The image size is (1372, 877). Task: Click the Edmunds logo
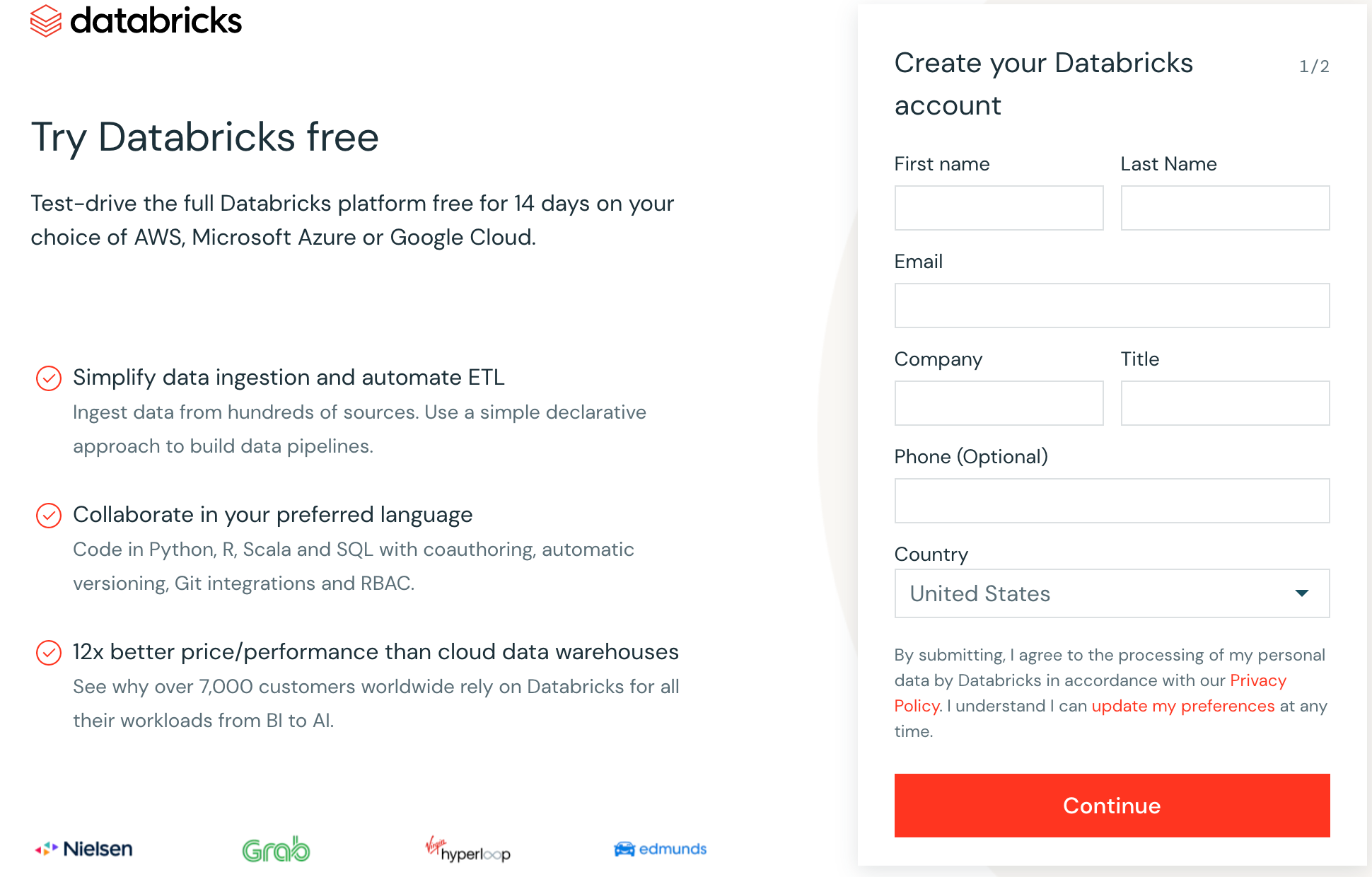click(661, 849)
